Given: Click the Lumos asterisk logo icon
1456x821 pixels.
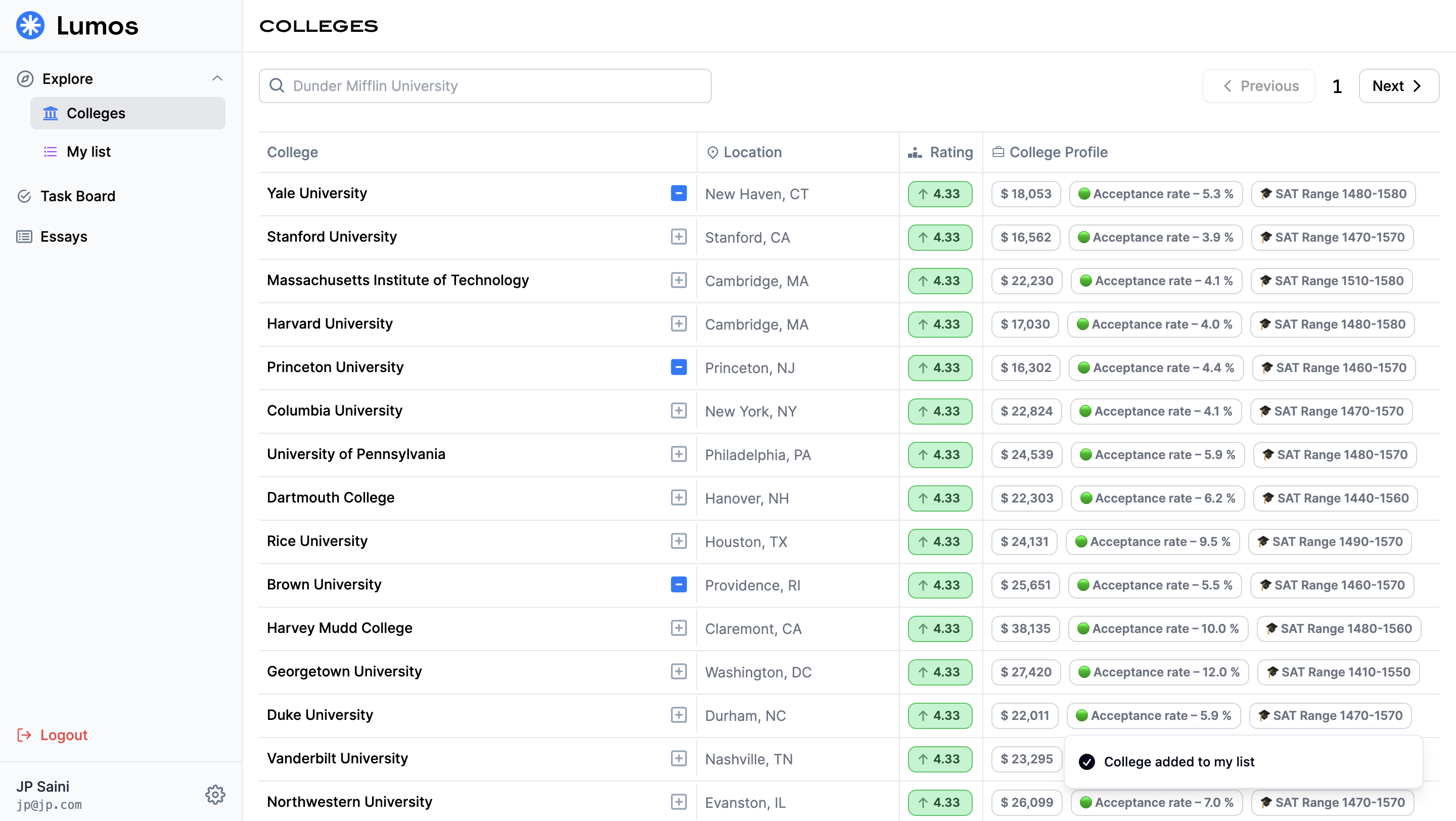Looking at the screenshot, I should pyautogui.click(x=30, y=25).
